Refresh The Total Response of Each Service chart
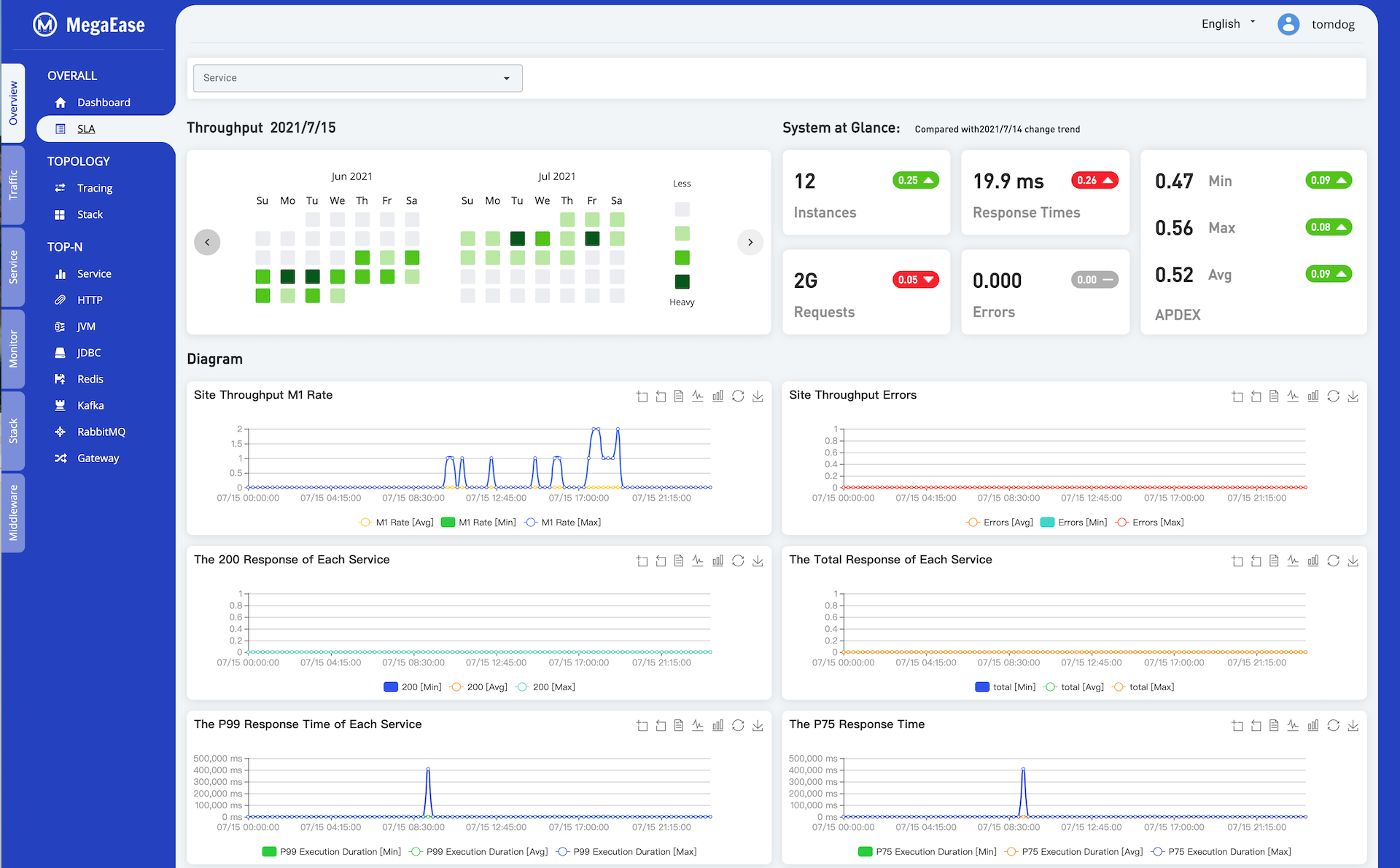Viewport: 1400px width, 868px height. coord(1333,561)
